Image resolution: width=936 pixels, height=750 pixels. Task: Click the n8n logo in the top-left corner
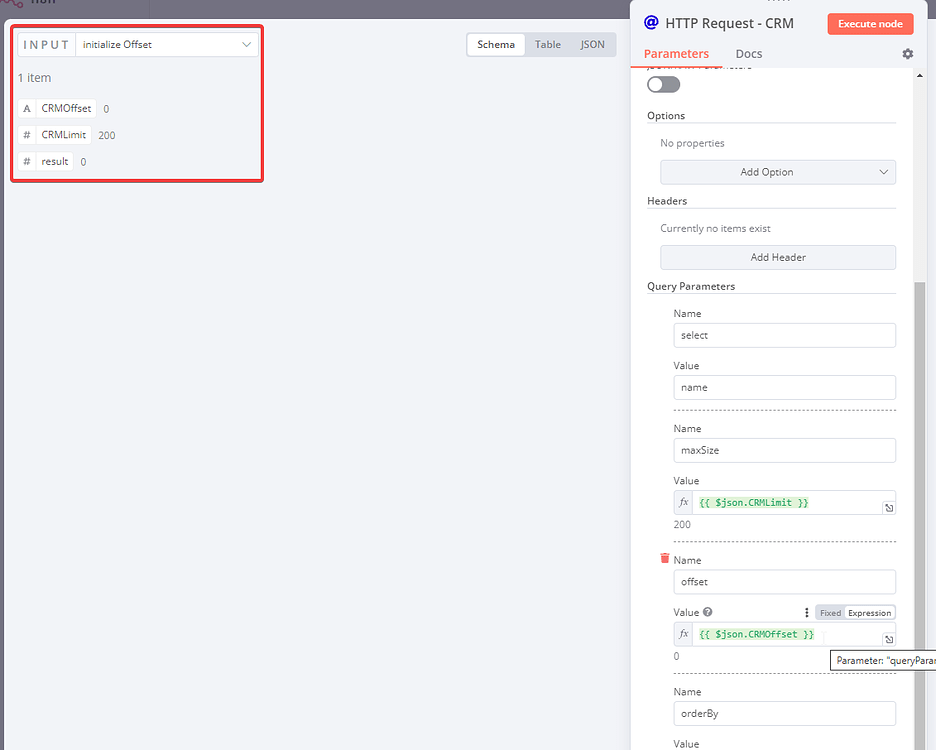point(14,6)
